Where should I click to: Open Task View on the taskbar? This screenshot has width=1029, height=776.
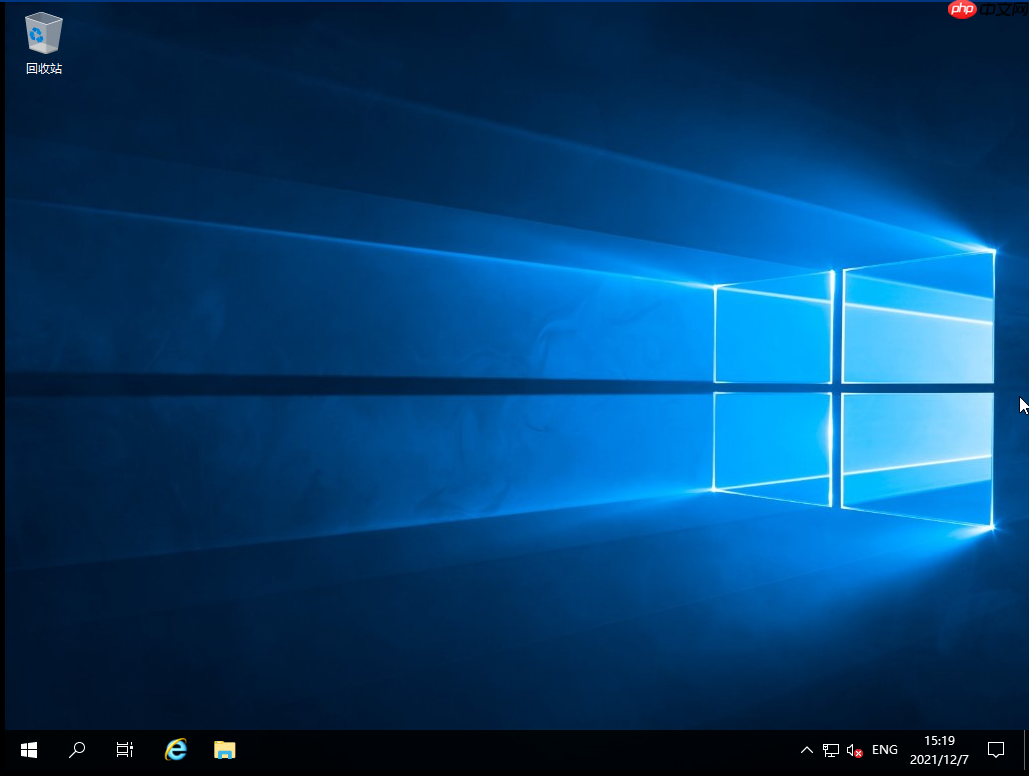(x=125, y=750)
